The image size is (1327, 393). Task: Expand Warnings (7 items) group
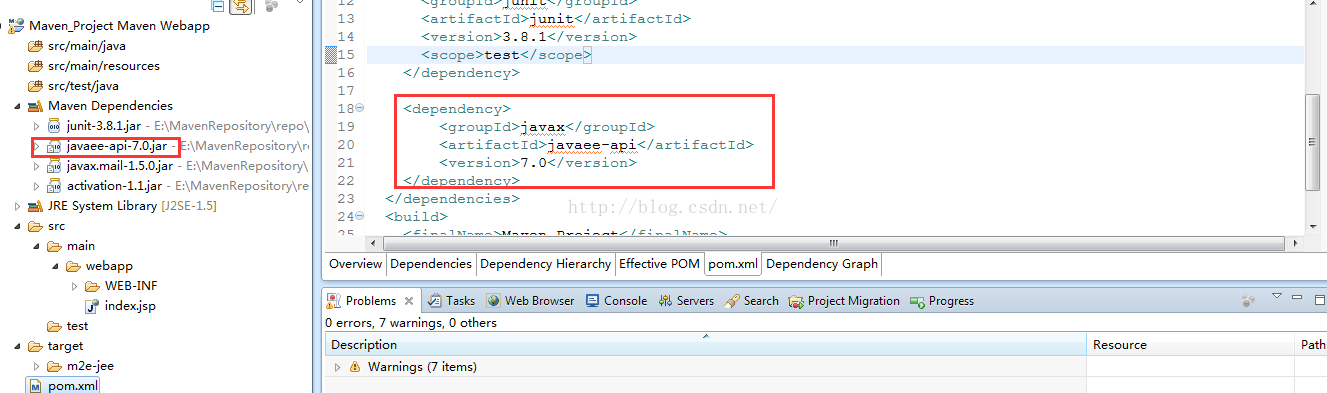click(337, 367)
